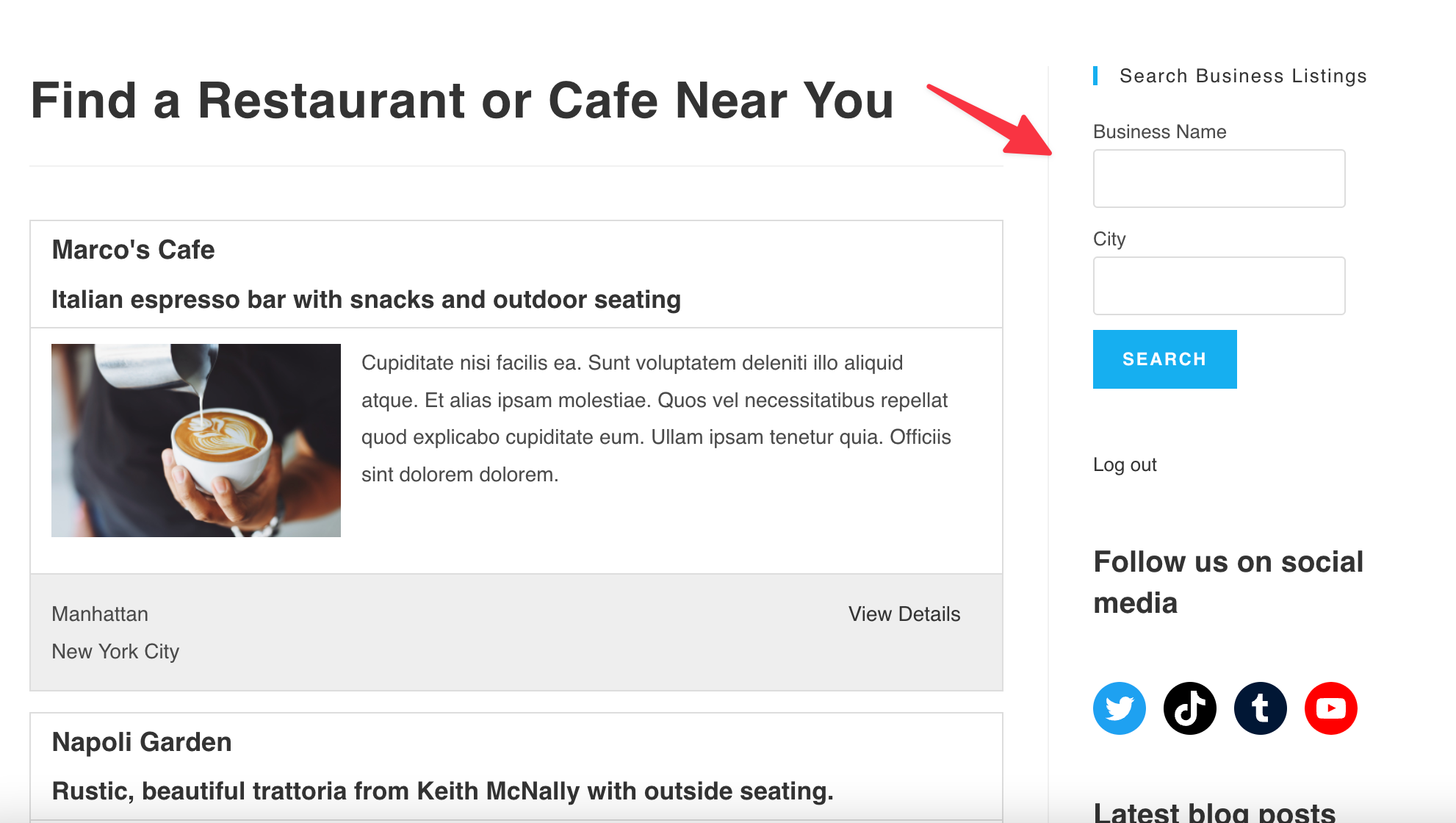Open the Twitter social icon

[x=1119, y=708]
